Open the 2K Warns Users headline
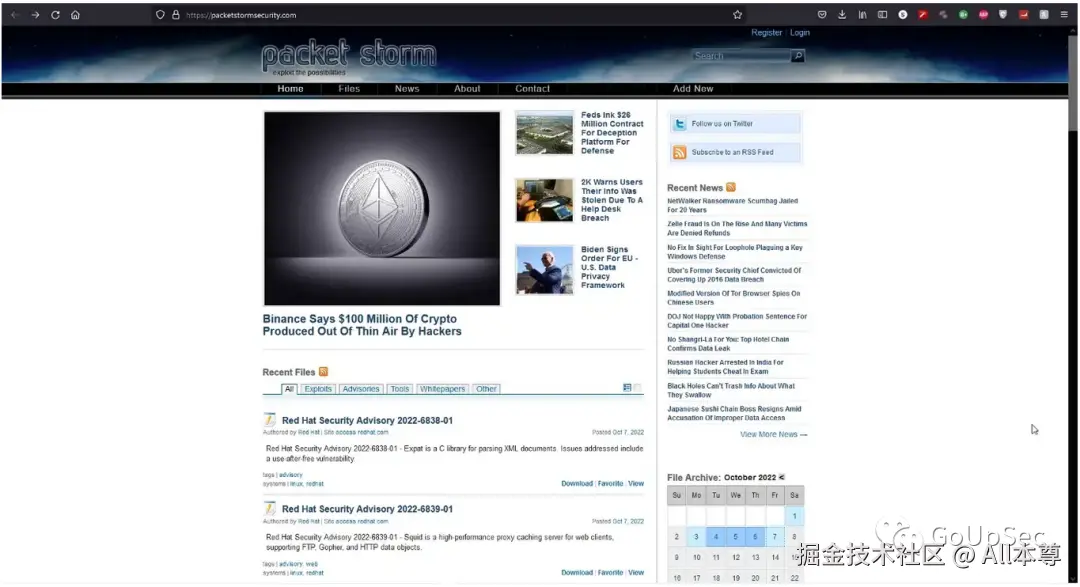Viewport: 1080px width, 587px height. point(612,200)
